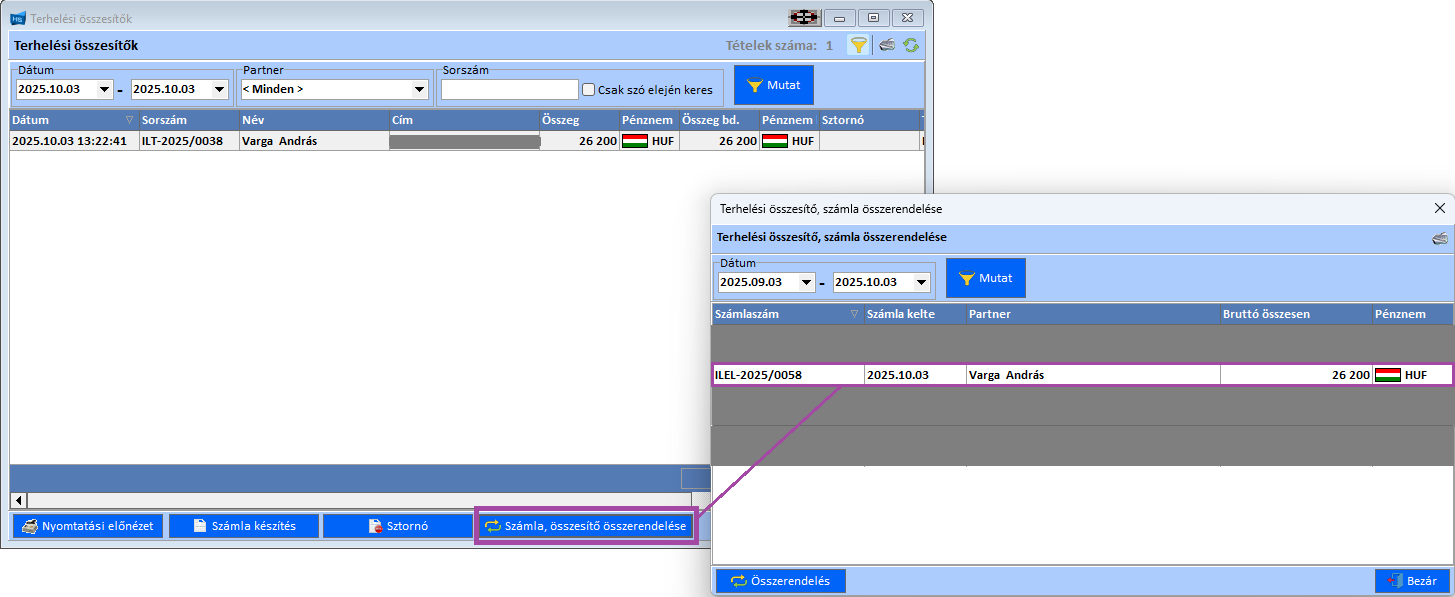Toggle the filter funnel icon in the header

[858, 45]
